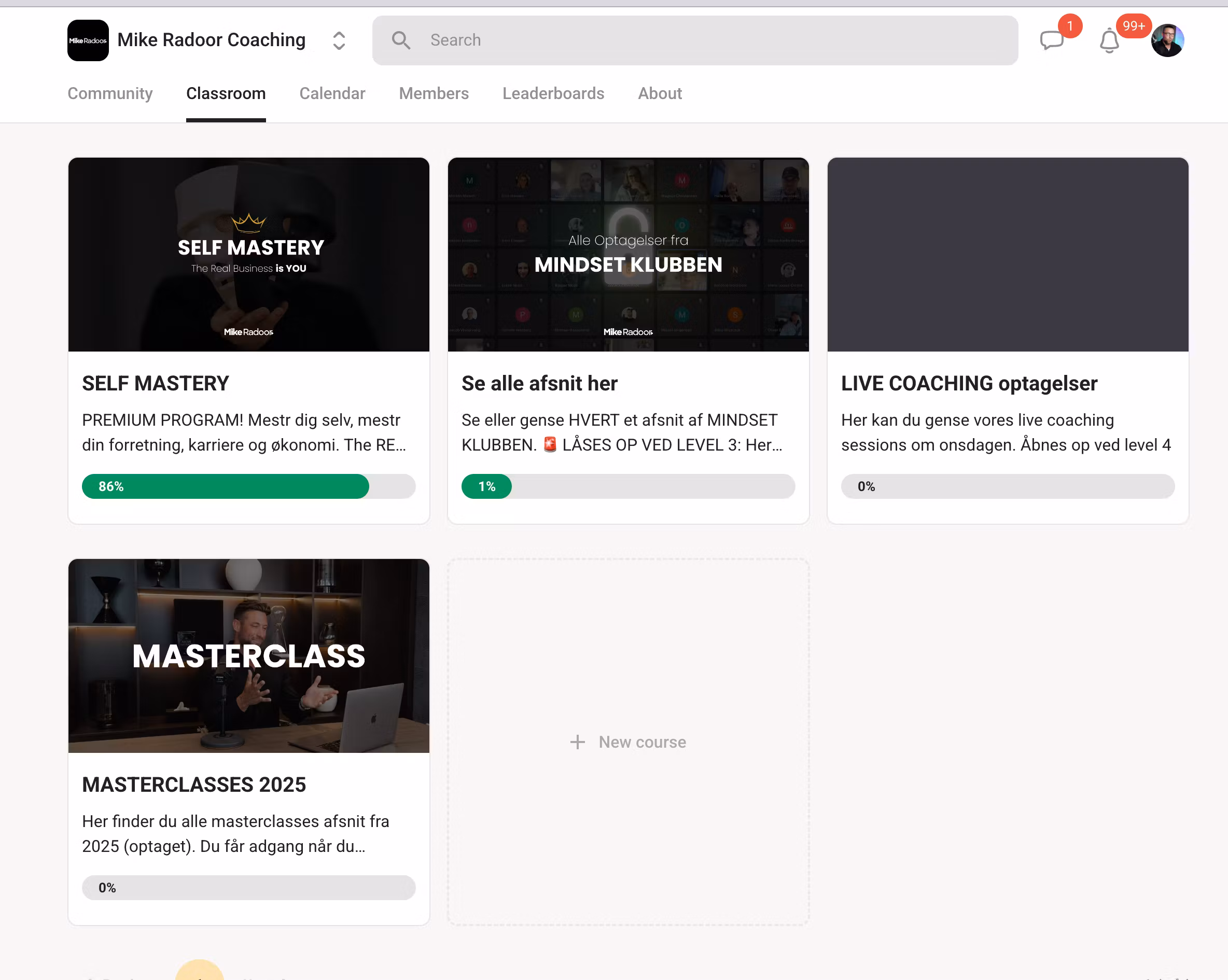The image size is (1228, 980).
Task: Click the user profile avatar
Action: (1167, 40)
